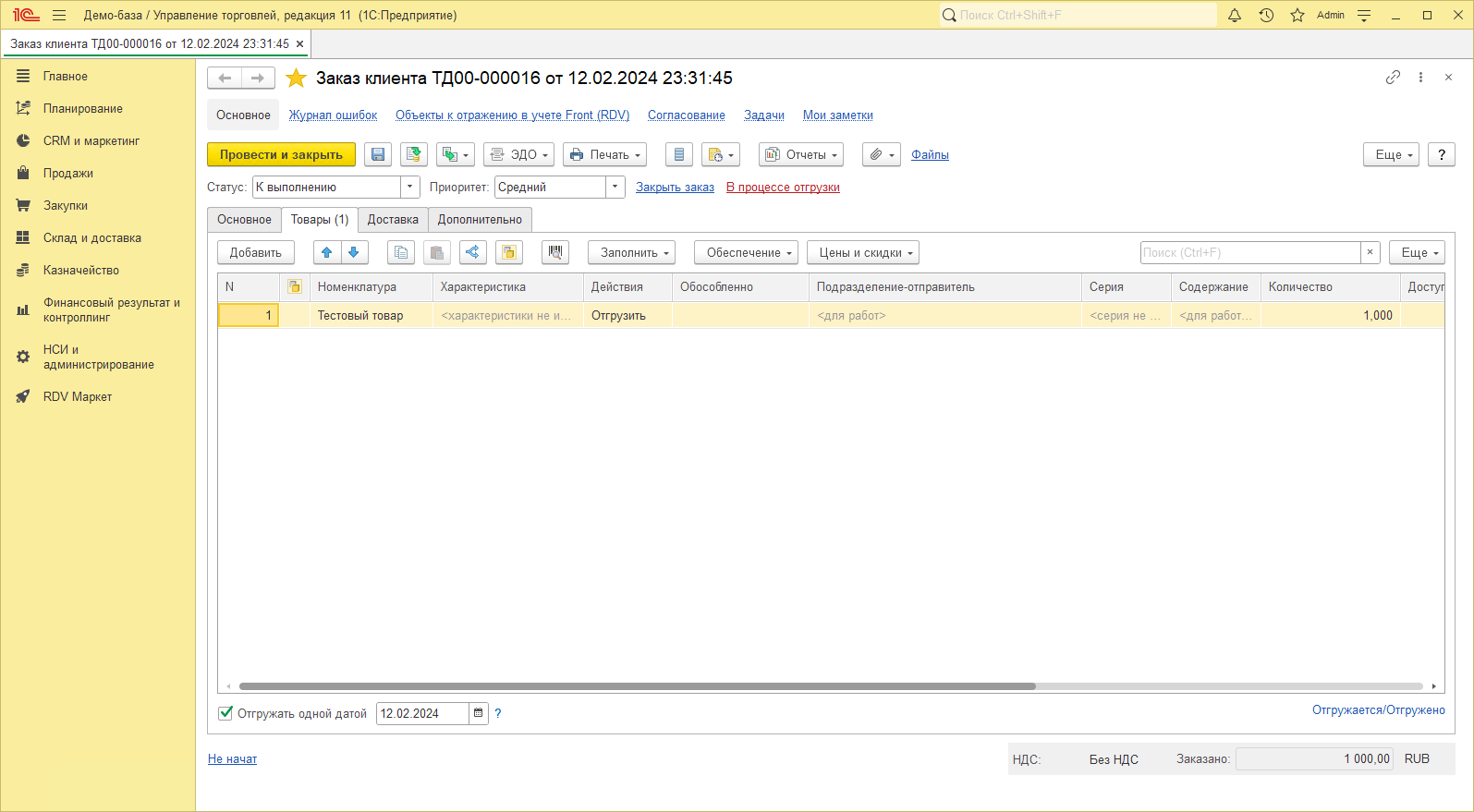This screenshot has width=1474, height=812.
Task: Paste rows from the clipboard
Action: 437,253
